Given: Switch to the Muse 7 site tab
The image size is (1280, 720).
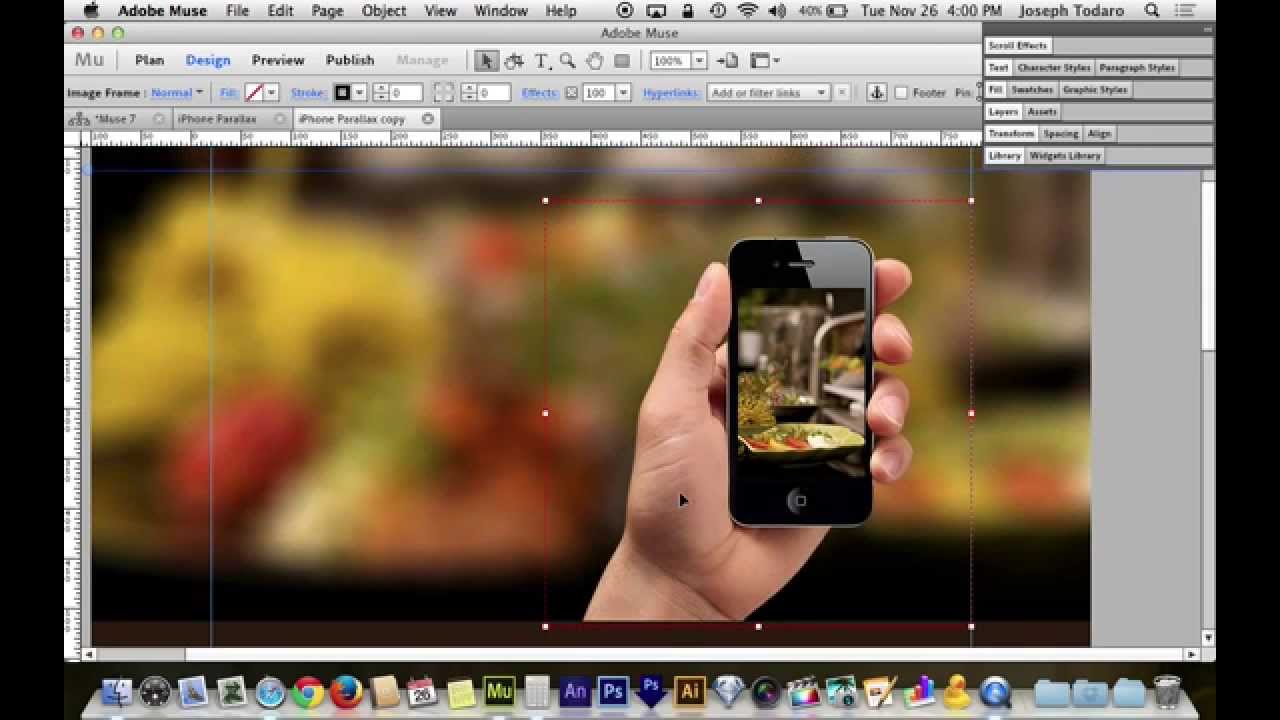Looking at the screenshot, I should tap(117, 119).
